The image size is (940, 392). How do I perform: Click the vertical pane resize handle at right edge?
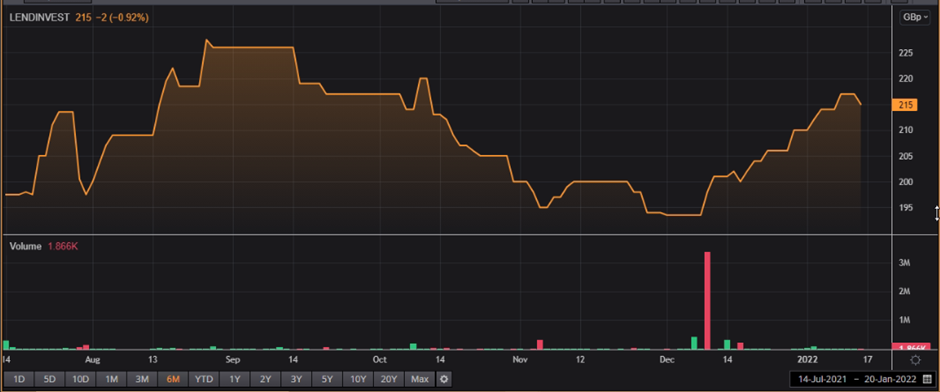(936, 213)
